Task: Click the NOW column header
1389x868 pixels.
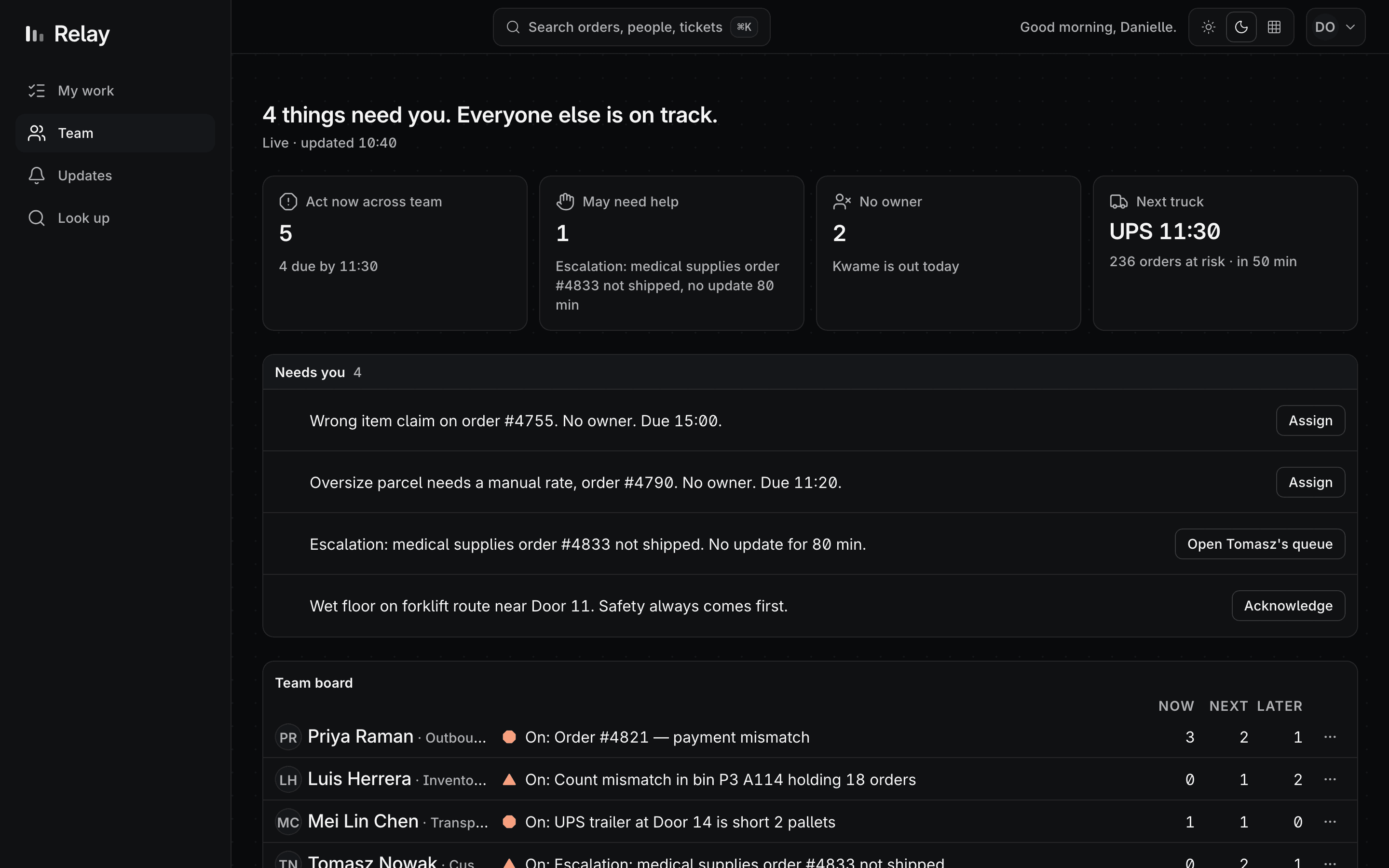Action: 1176,706
